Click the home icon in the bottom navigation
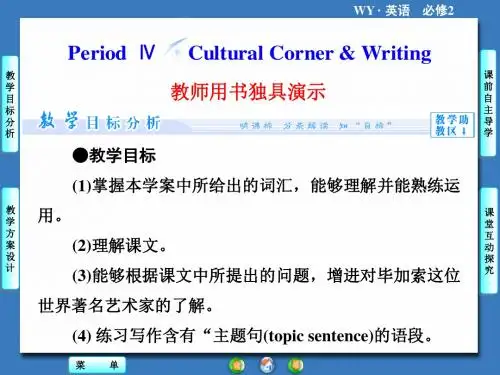The image size is (500, 375). pos(267,365)
